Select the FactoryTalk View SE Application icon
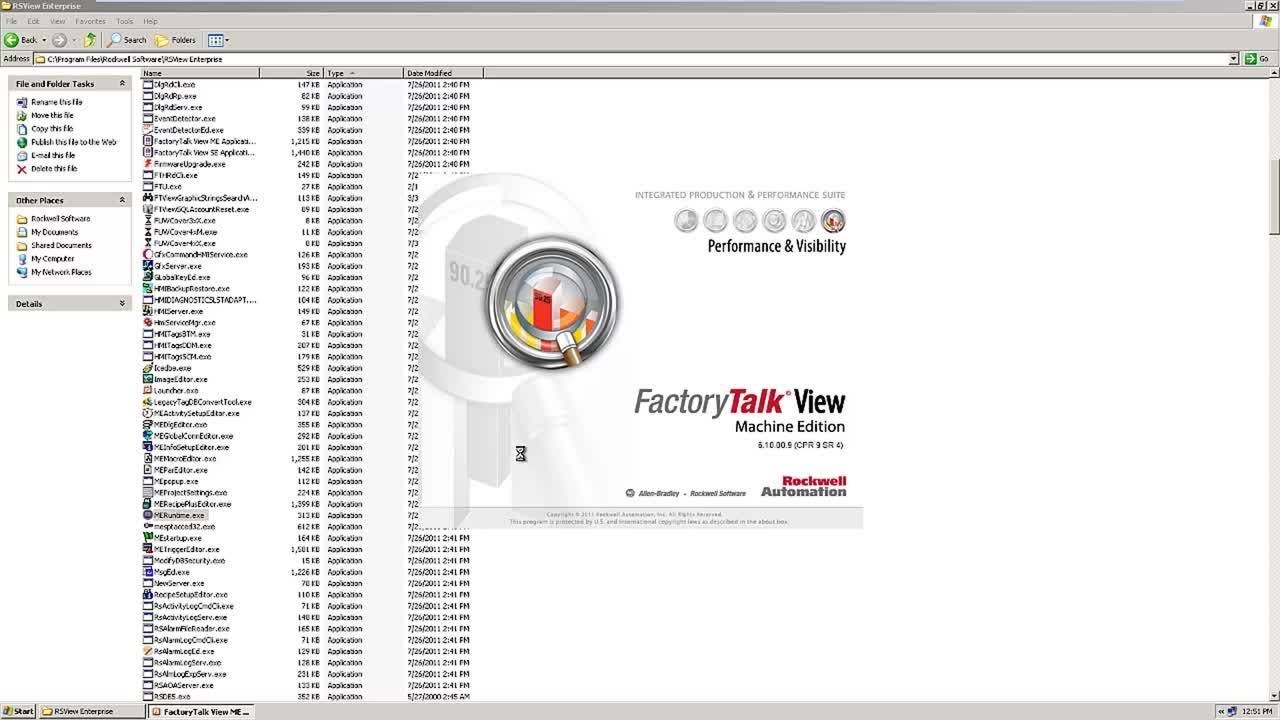 point(148,153)
